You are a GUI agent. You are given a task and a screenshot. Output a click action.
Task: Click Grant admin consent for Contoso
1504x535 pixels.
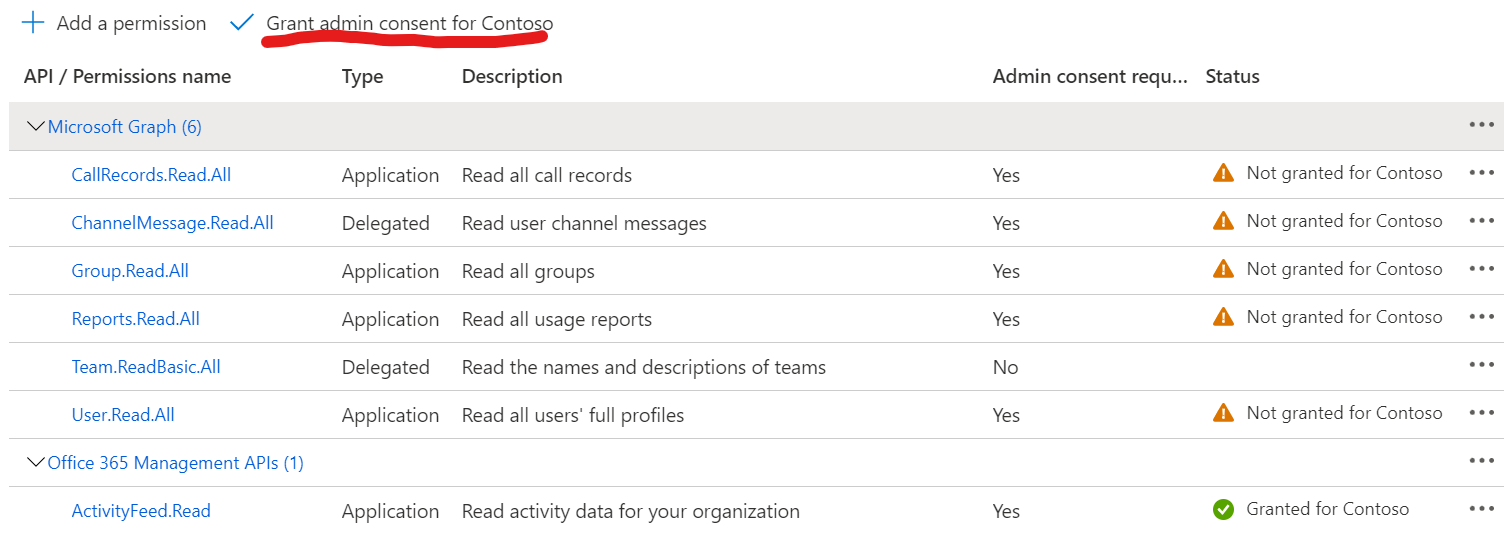pyautogui.click(x=409, y=23)
